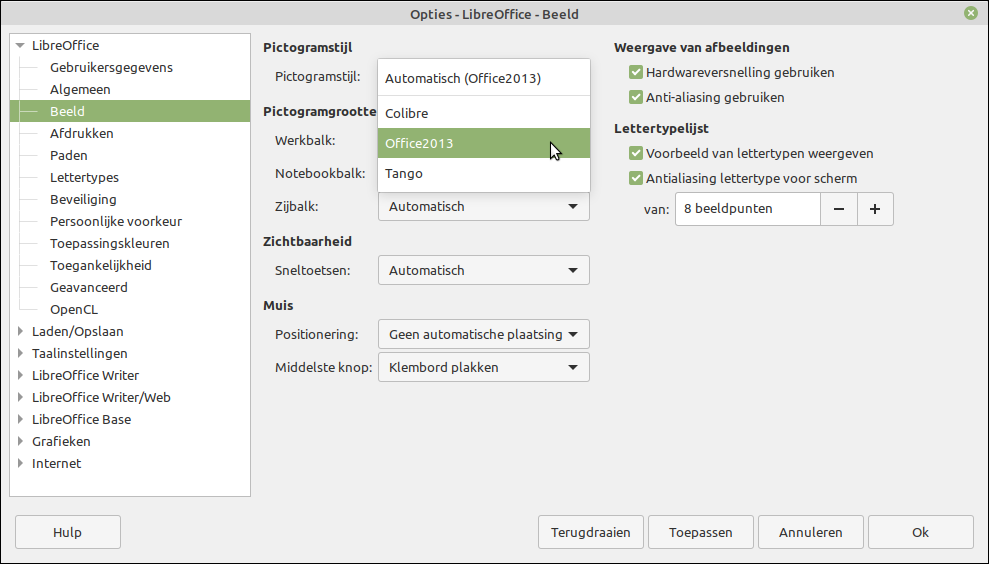Image resolution: width=989 pixels, height=564 pixels.
Task: Open the Middelste knop dropdown
Action: pos(484,367)
